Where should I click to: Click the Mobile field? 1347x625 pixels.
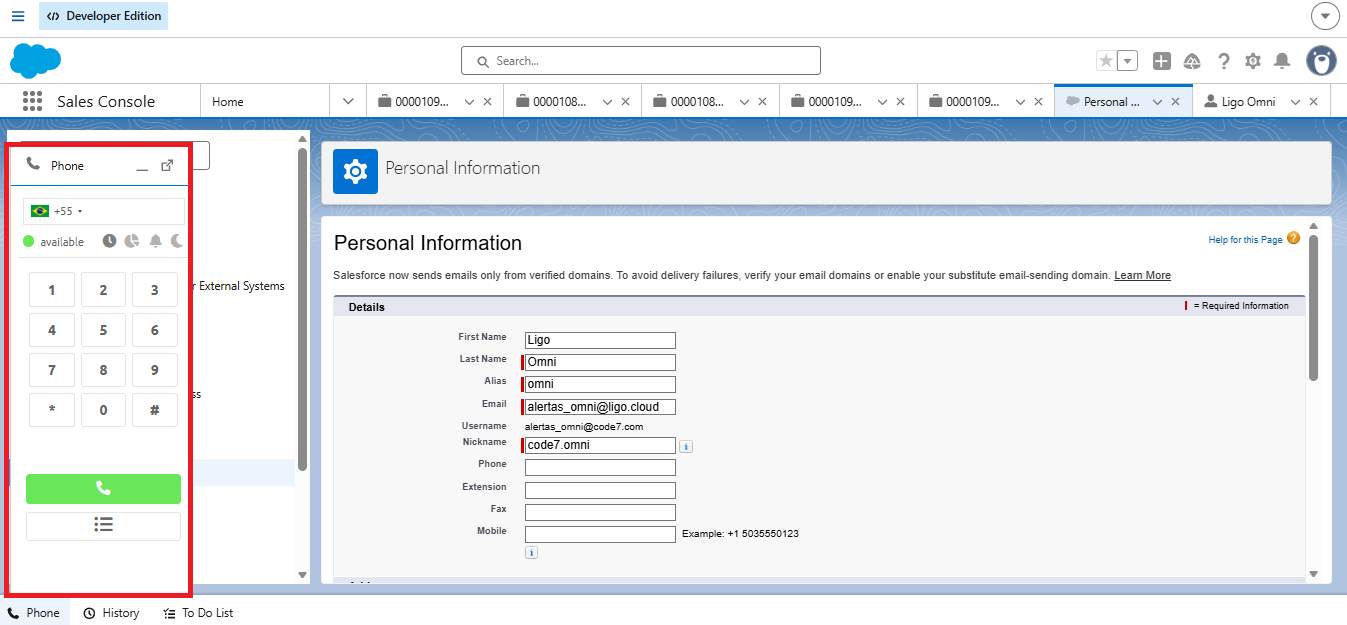[x=600, y=534]
